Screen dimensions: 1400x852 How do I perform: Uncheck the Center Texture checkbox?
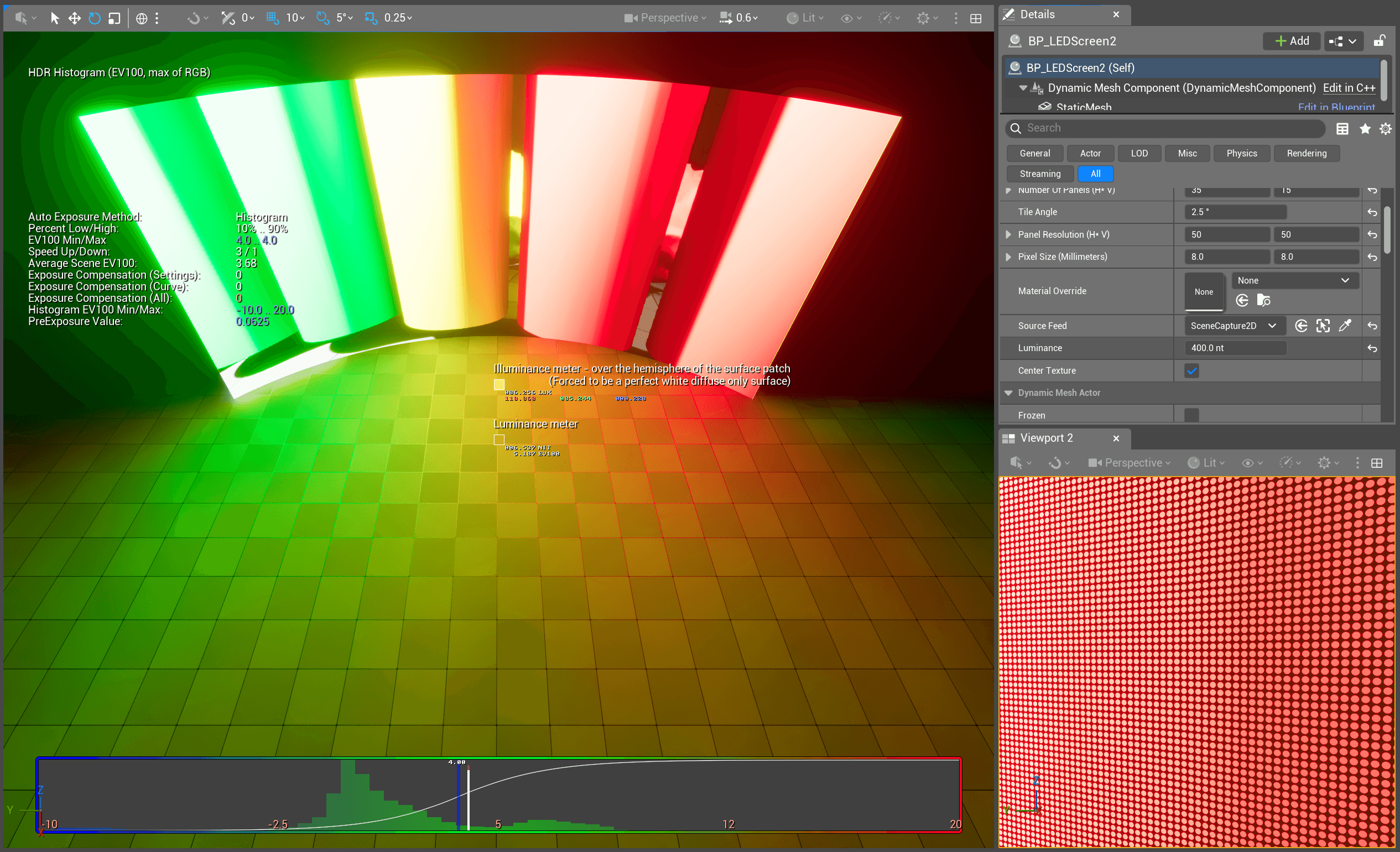1191,371
